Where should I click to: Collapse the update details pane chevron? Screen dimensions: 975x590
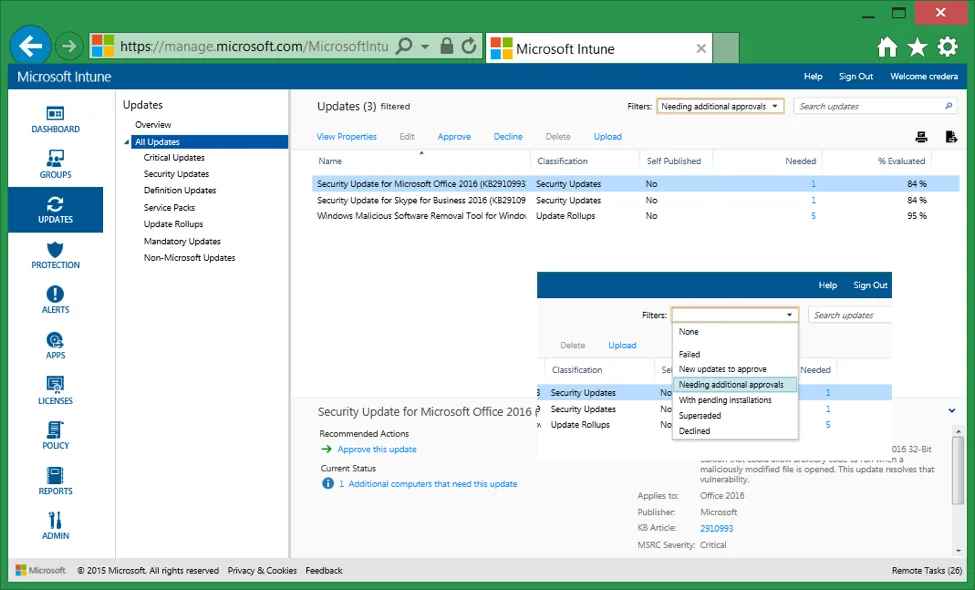pyautogui.click(x=952, y=410)
